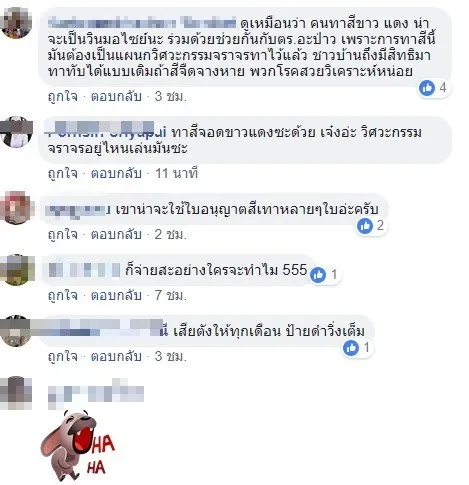Reply to the first comment via ตอบกลับ
The image size is (469, 485).
[116, 96]
